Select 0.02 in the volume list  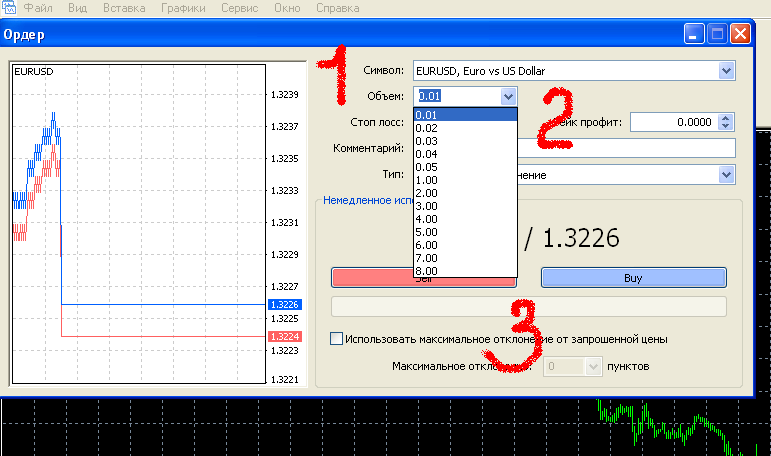(465, 128)
